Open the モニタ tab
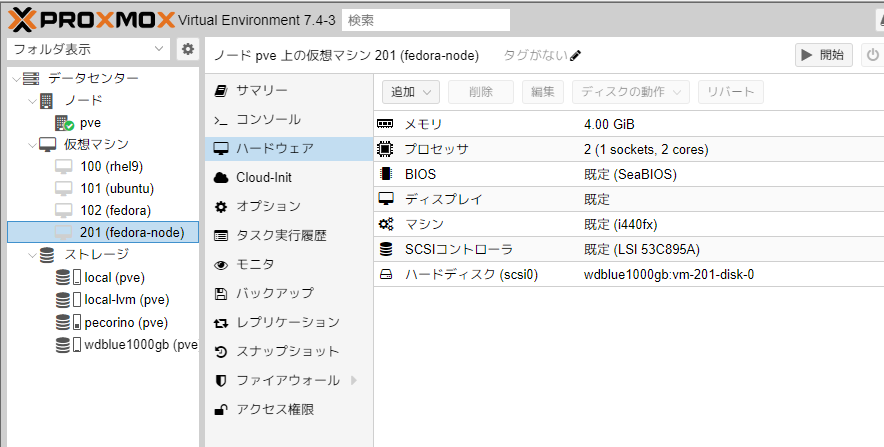 click(289, 264)
